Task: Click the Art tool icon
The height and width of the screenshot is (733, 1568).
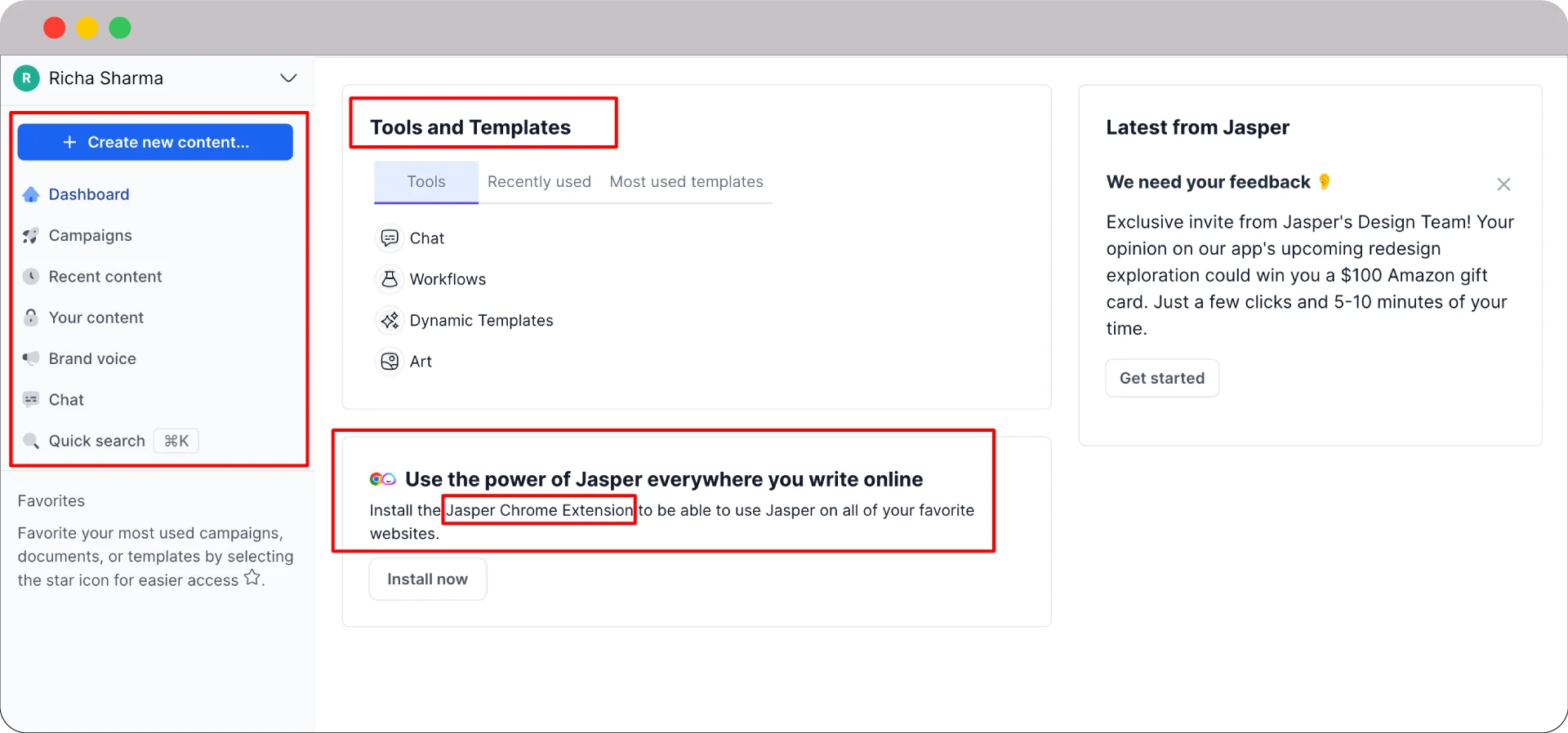Action: pos(390,361)
